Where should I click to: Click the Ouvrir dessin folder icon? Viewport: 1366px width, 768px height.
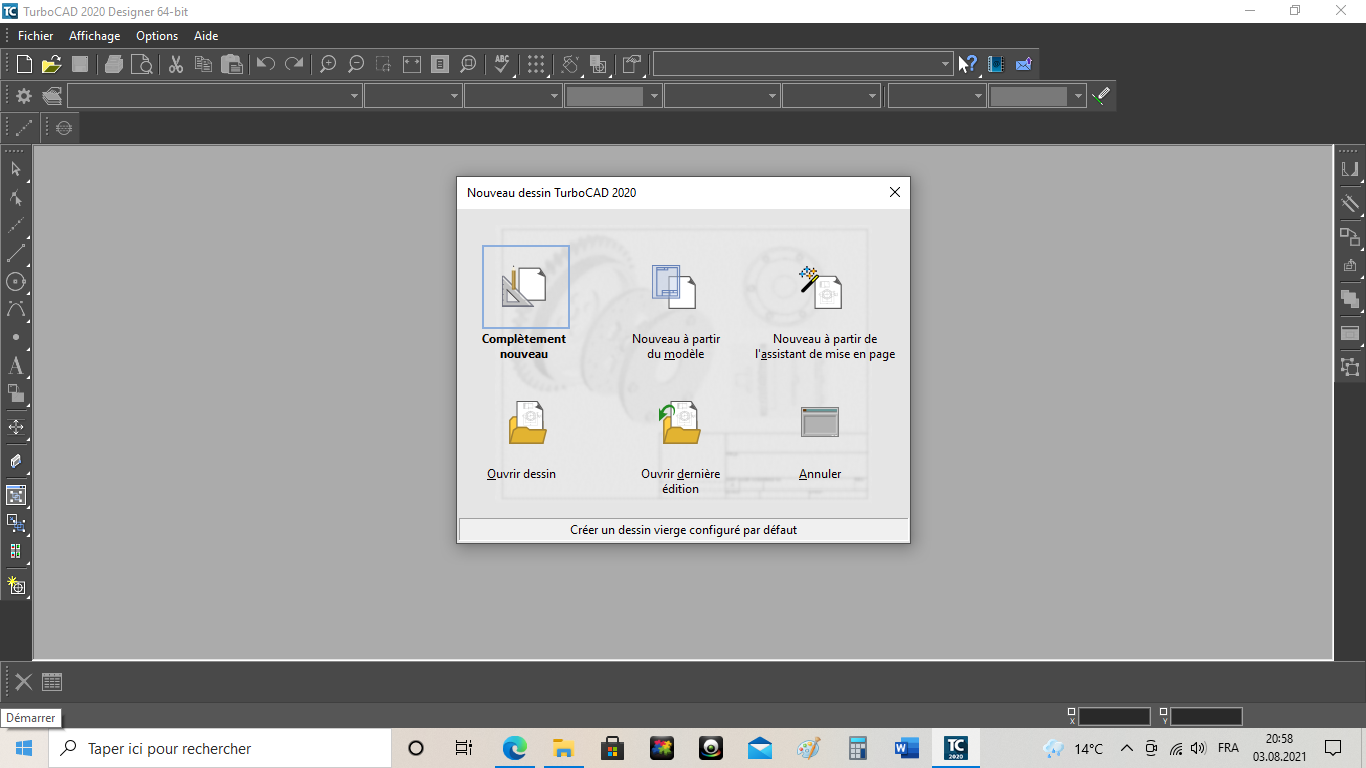click(x=526, y=424)
